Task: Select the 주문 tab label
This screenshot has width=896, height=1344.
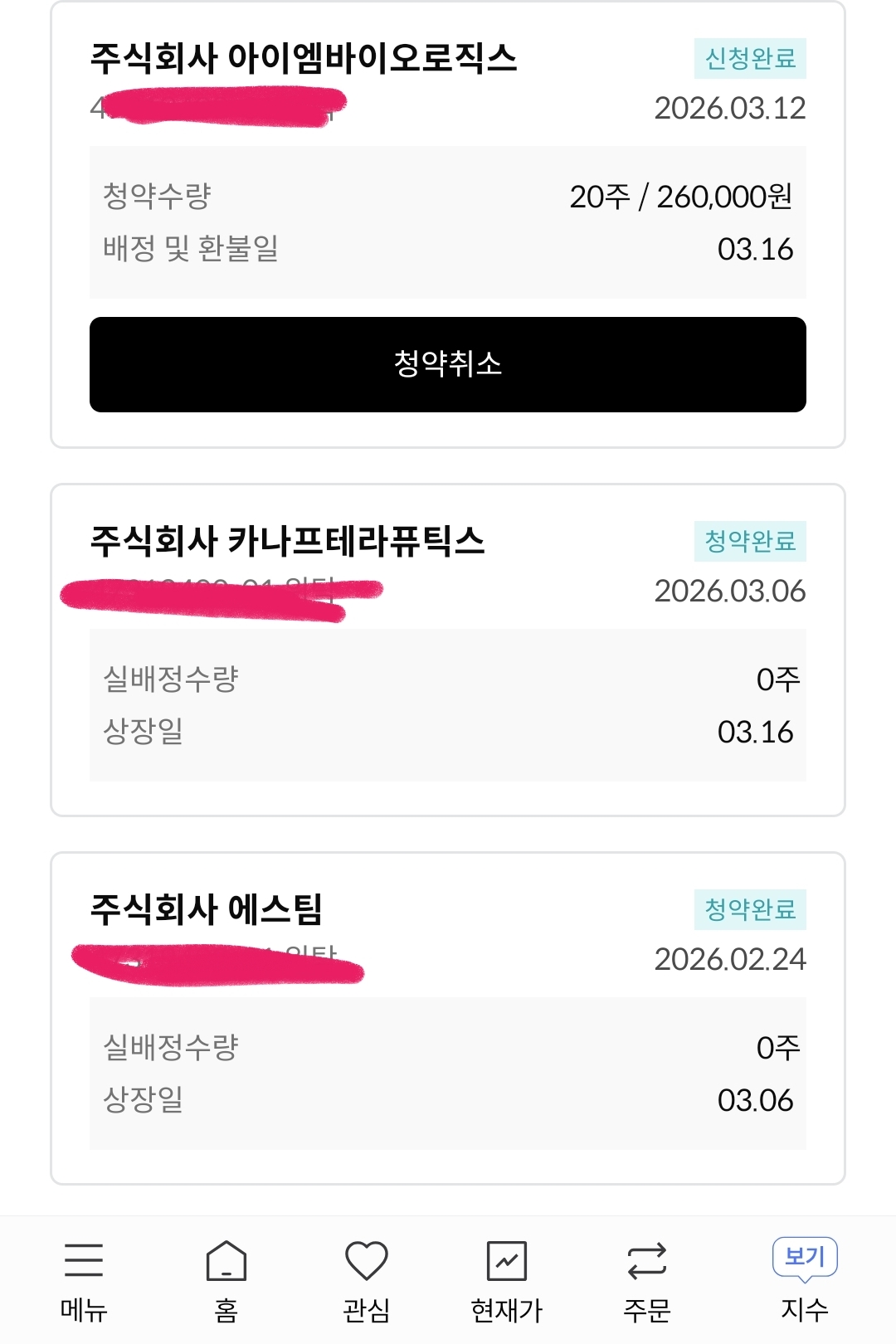Action: (646, 1311)
